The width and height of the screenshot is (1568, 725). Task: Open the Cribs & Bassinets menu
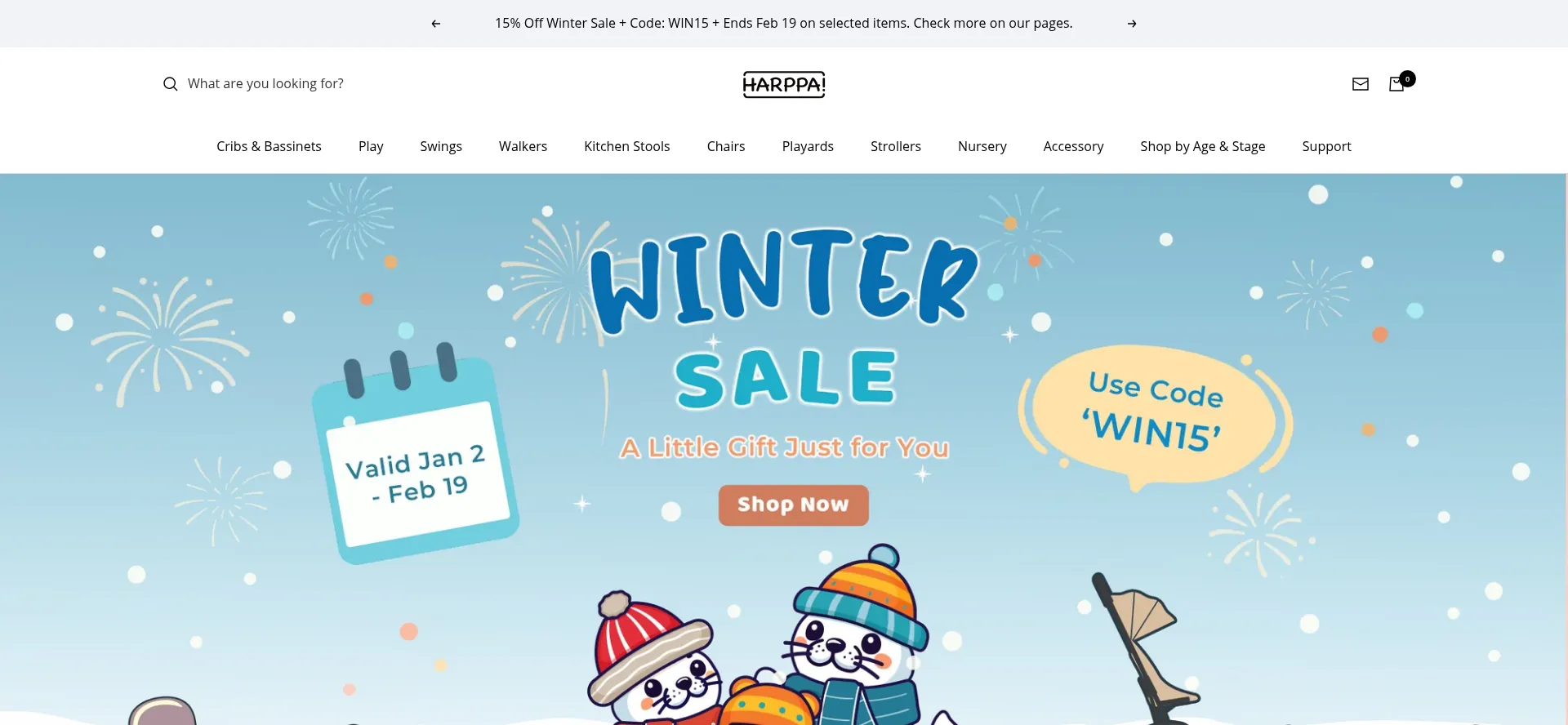click(x=269, y=146)
